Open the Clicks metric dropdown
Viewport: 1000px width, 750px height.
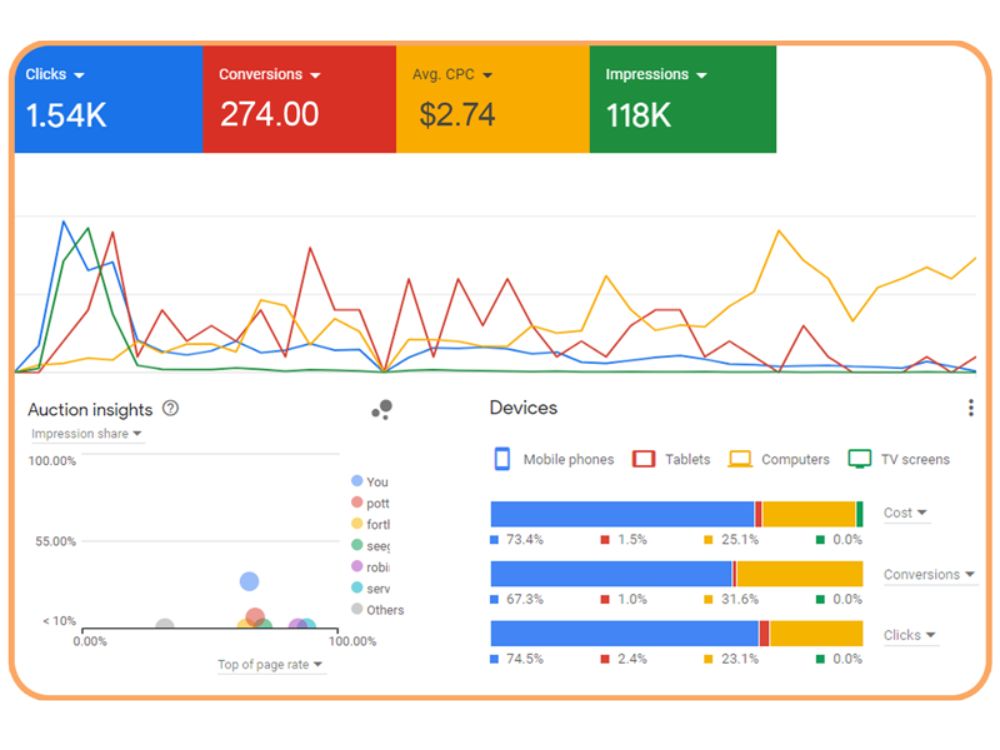click(55, 75)
